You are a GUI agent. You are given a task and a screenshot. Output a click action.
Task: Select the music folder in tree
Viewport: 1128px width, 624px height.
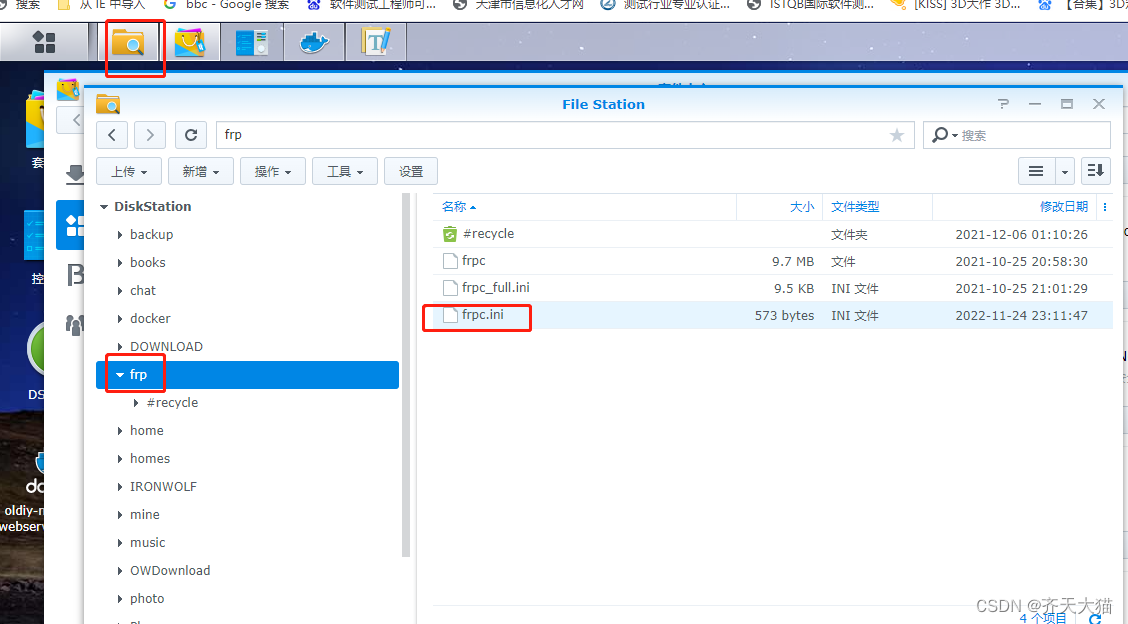(147, 543)
